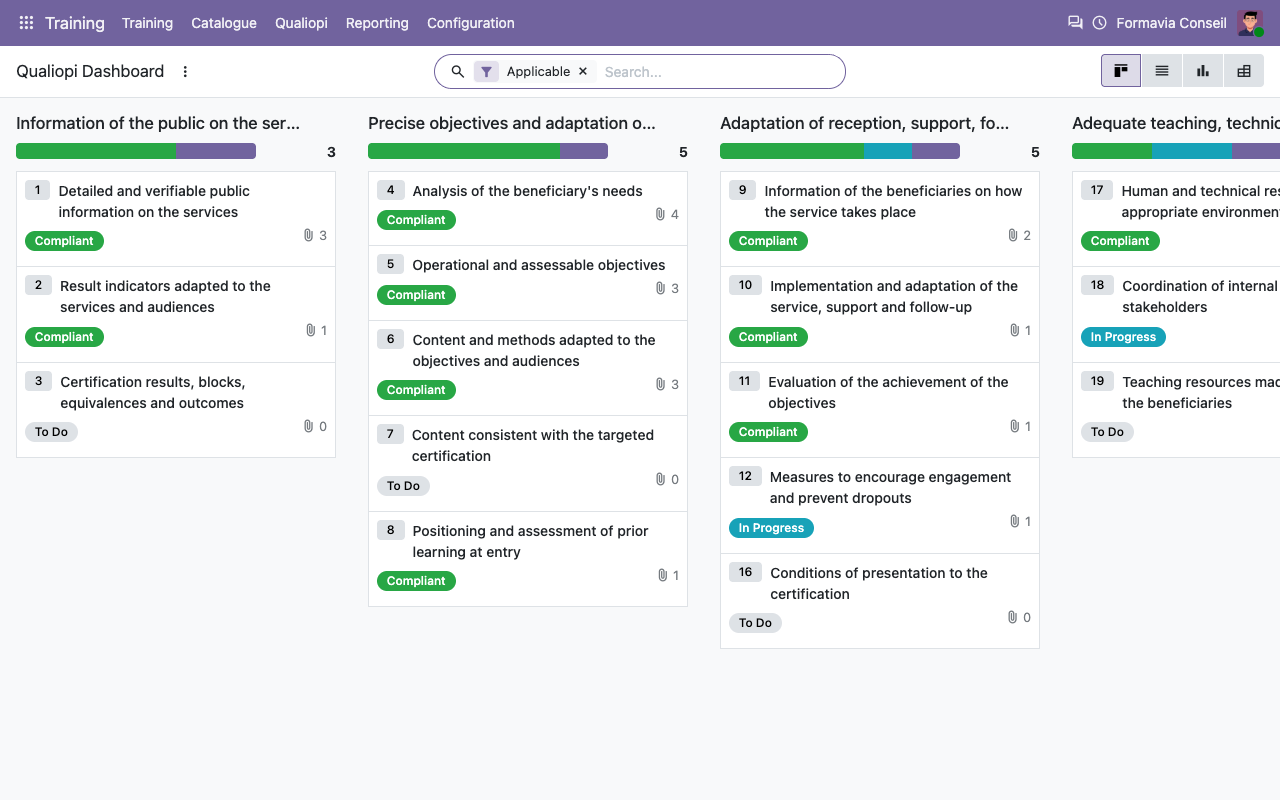Open the Reporting menu
Viewport: 1280px width, 800px height.
pos(377,23)
